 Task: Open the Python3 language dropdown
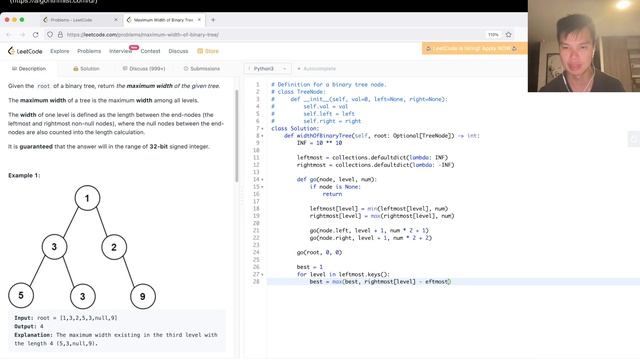tap(267, 69)
